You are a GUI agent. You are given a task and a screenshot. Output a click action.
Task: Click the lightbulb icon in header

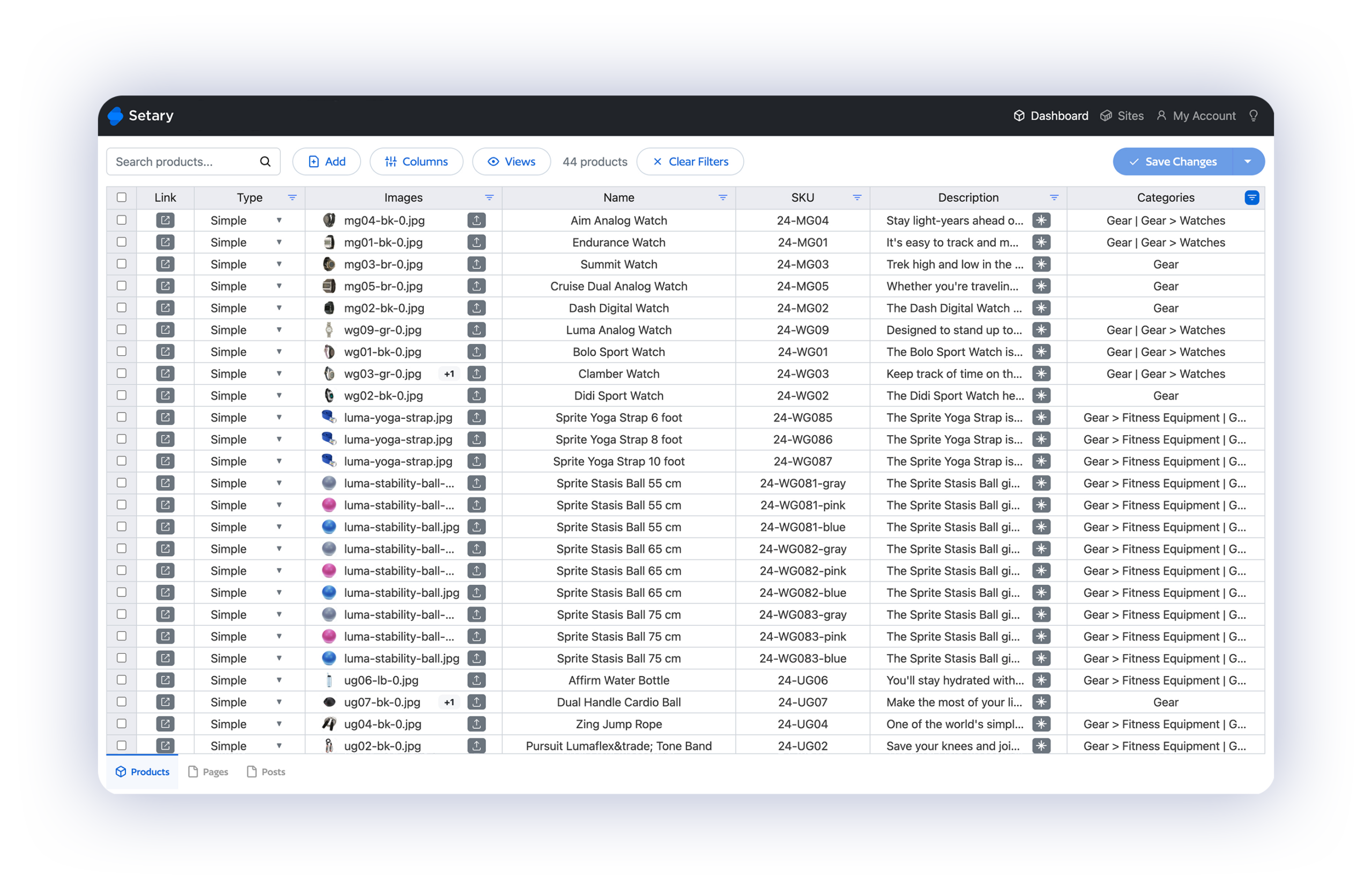tap(1252, 116)
